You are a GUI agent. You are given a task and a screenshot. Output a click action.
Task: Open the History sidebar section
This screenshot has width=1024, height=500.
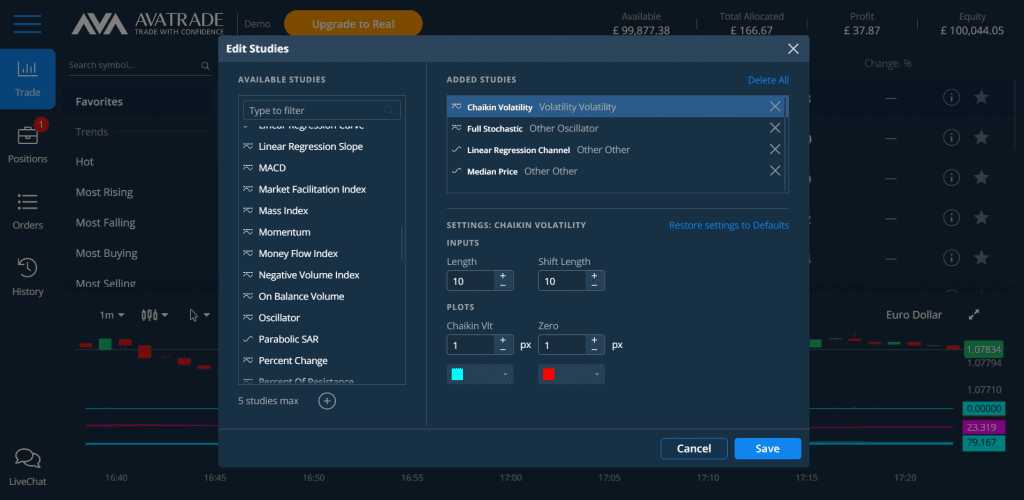click(x=27, y=277)
